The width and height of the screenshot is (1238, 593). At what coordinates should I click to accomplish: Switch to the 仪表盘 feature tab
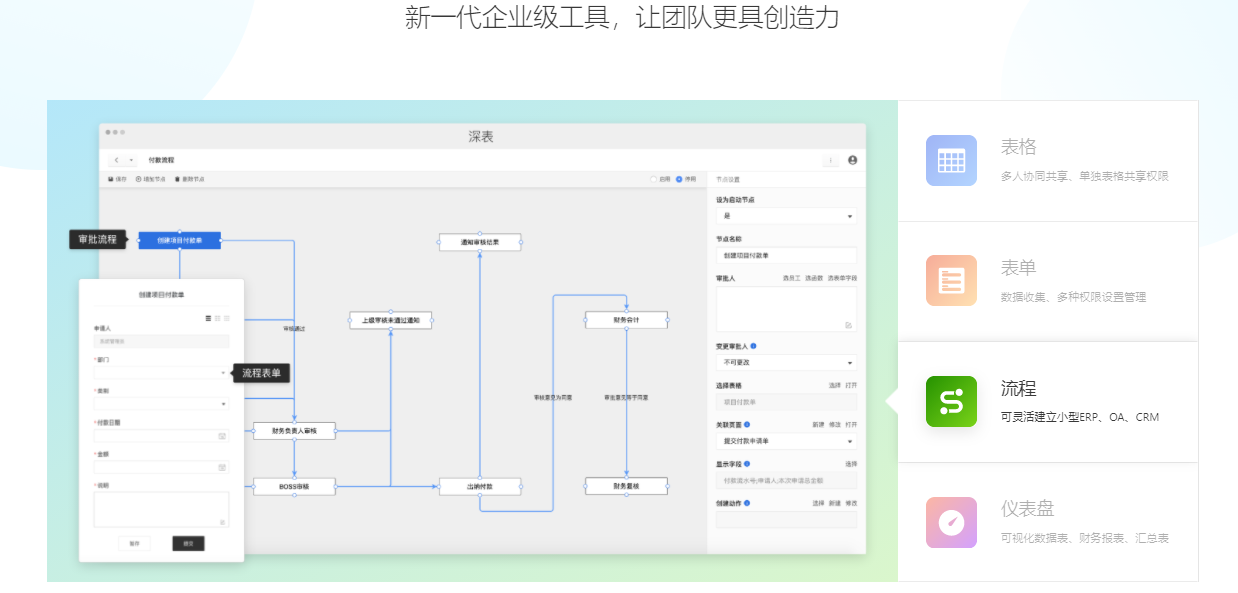[1048, 522]
